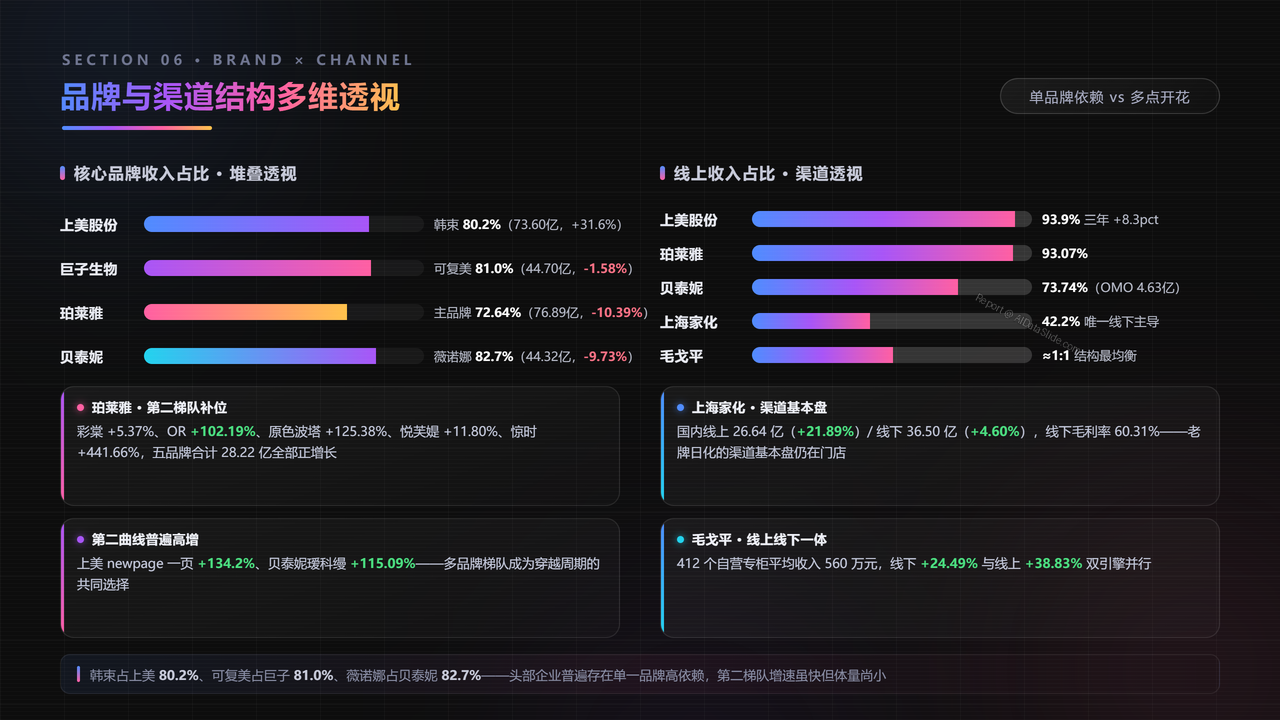Click the -9.73% red decline figure
The width and height of the screenshot is (1280, 720).
606,357
